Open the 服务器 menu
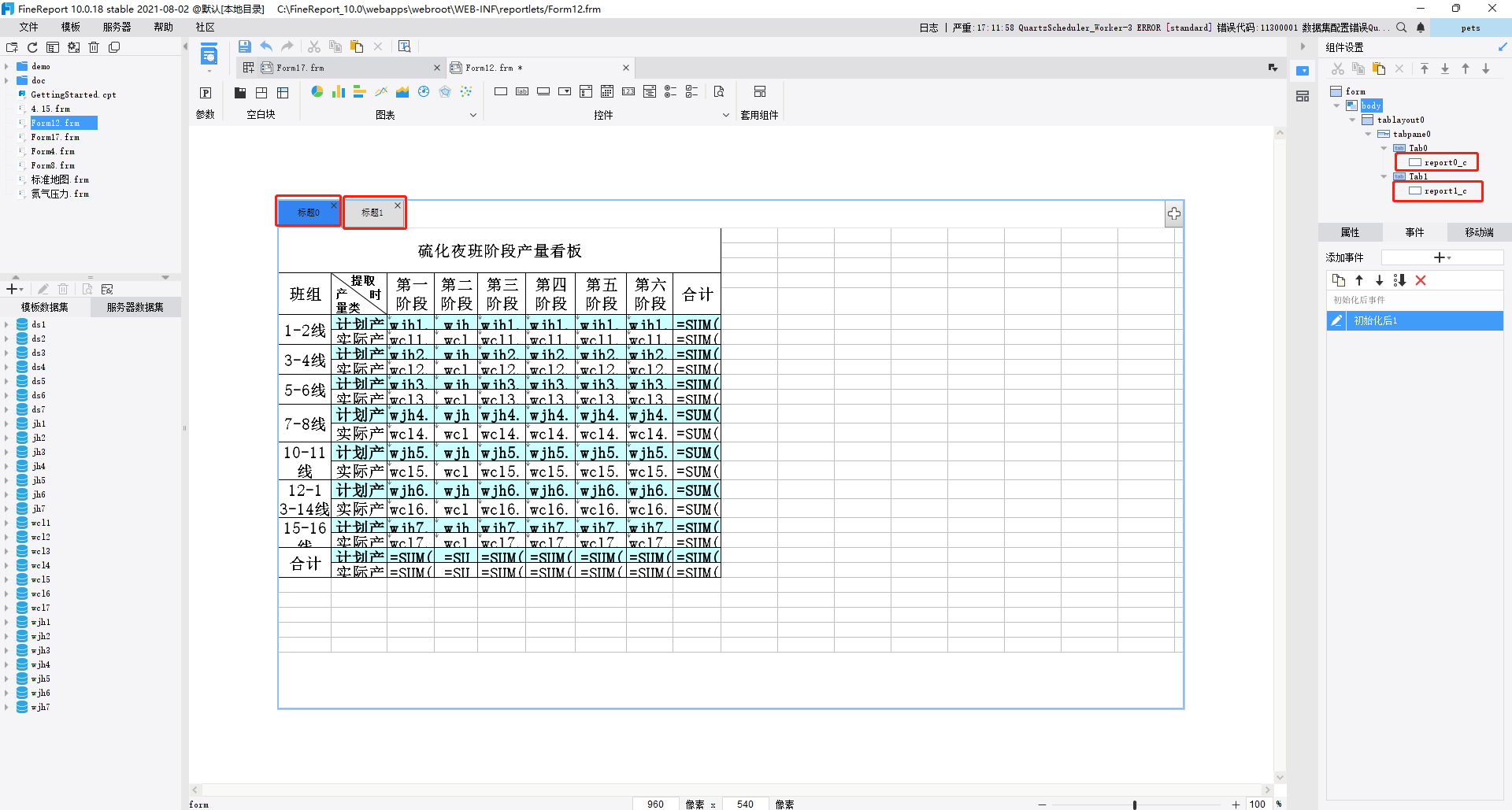Image resolution: width=1512 pixels, height=810 pixels. pyautogui.click(x=117, y=27)
